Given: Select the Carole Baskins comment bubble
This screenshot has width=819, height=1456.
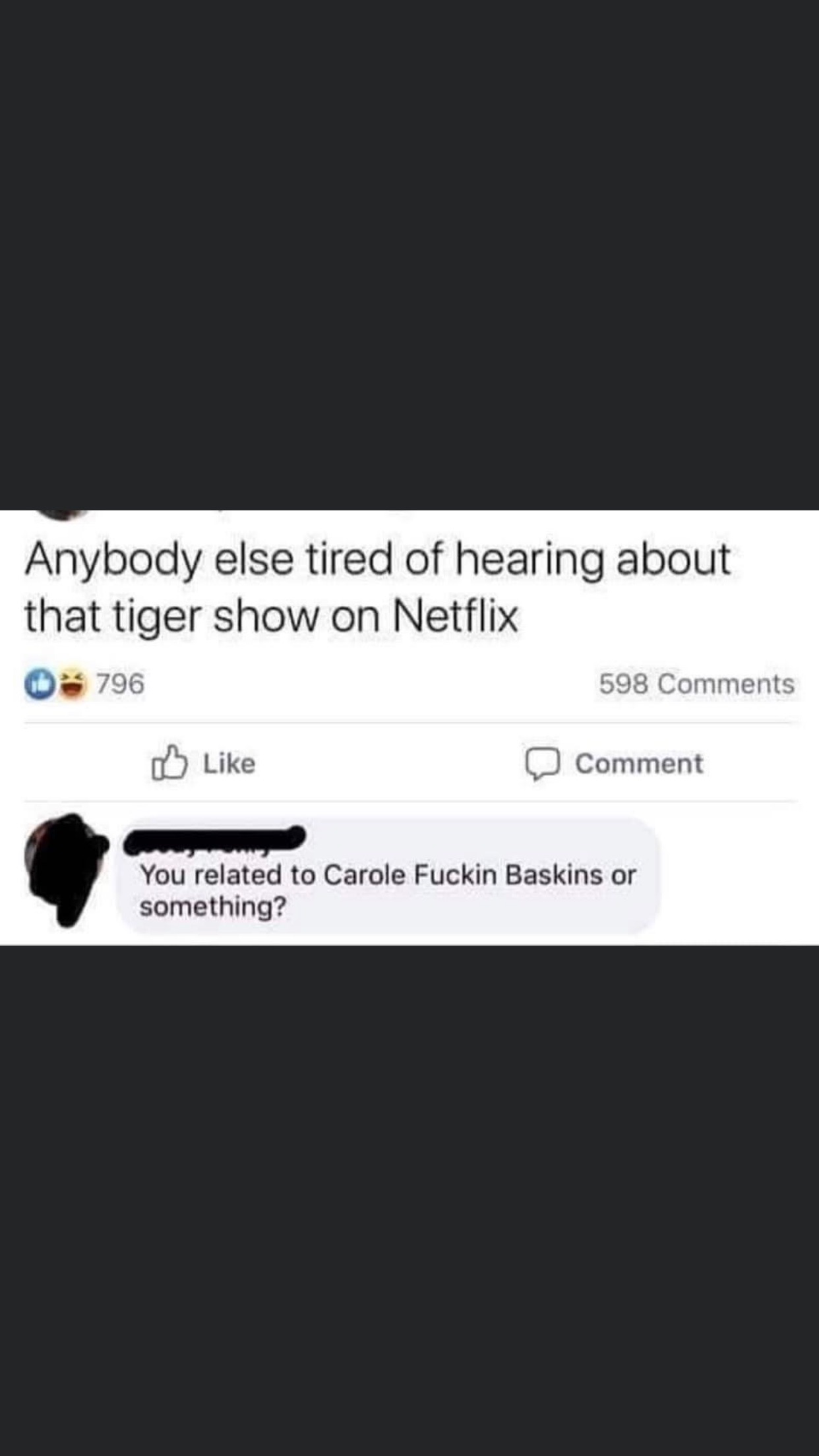Looking at the screenshot, I should click(388, 876).
